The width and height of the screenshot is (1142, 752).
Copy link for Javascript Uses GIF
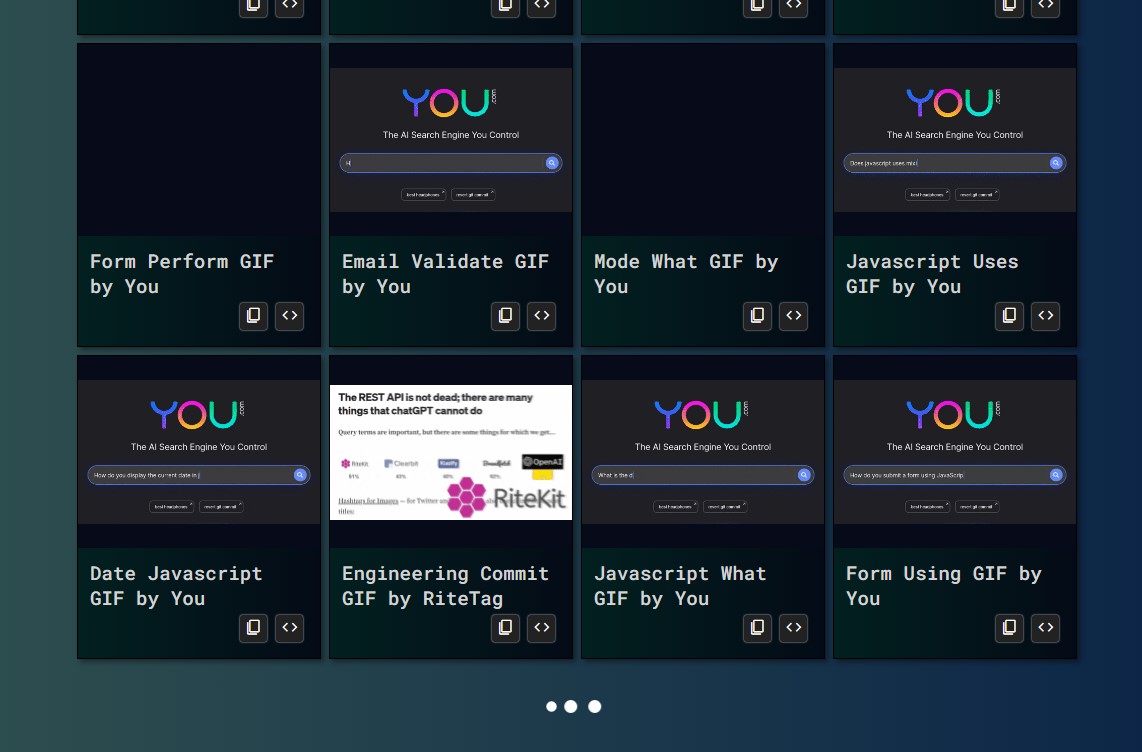pyautogui.click(x=1009, y=316)
